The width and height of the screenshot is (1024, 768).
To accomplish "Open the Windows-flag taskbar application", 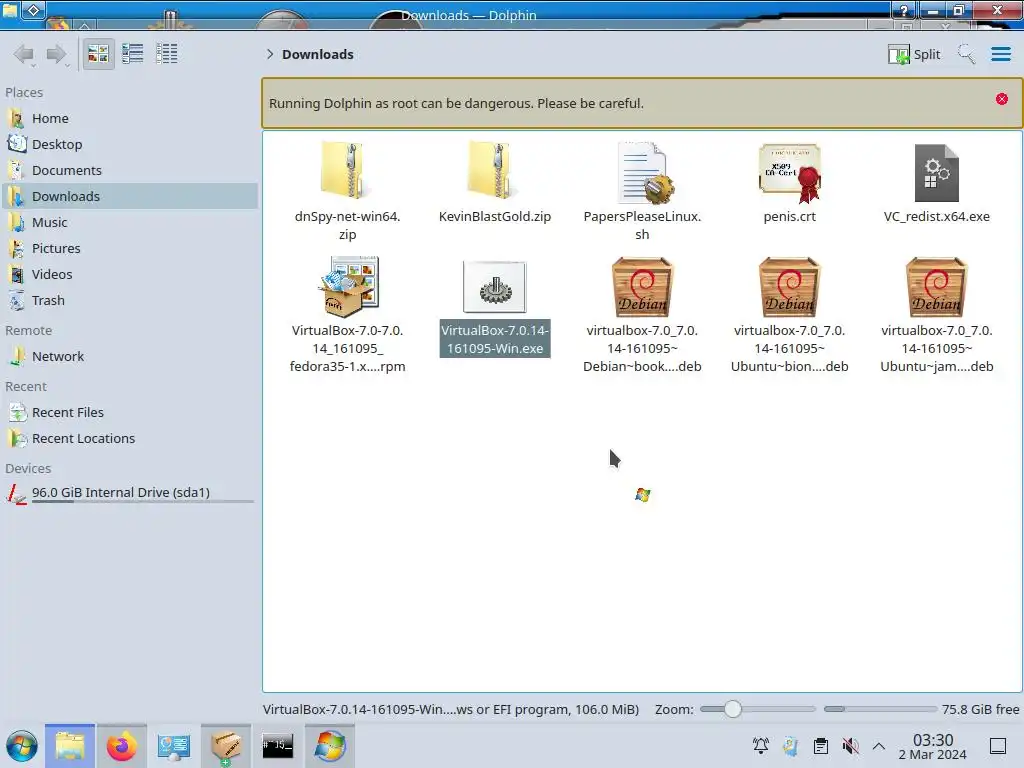I will [x=330, y=746].
